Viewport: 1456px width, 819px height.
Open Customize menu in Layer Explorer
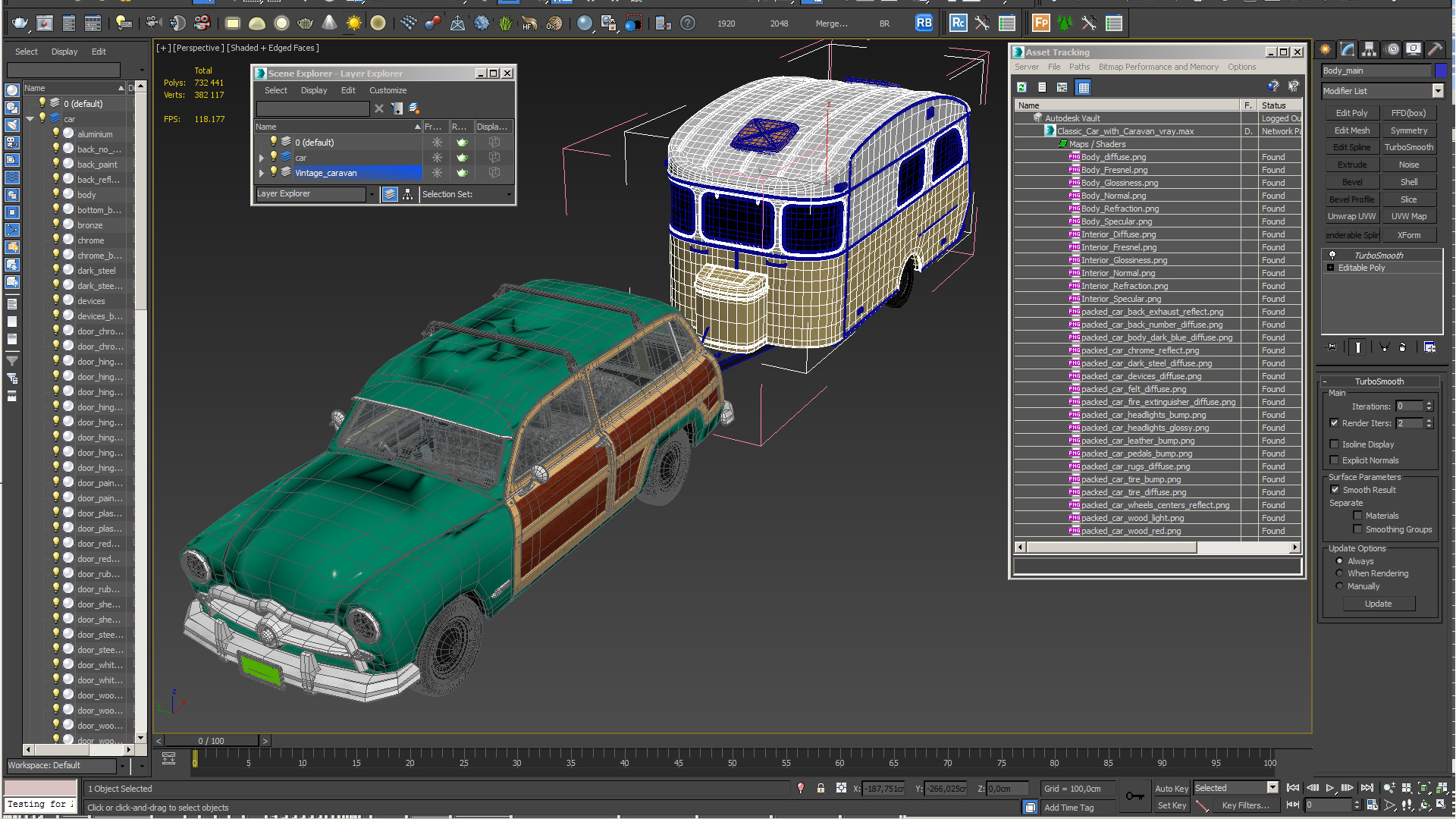coord(388,90)
